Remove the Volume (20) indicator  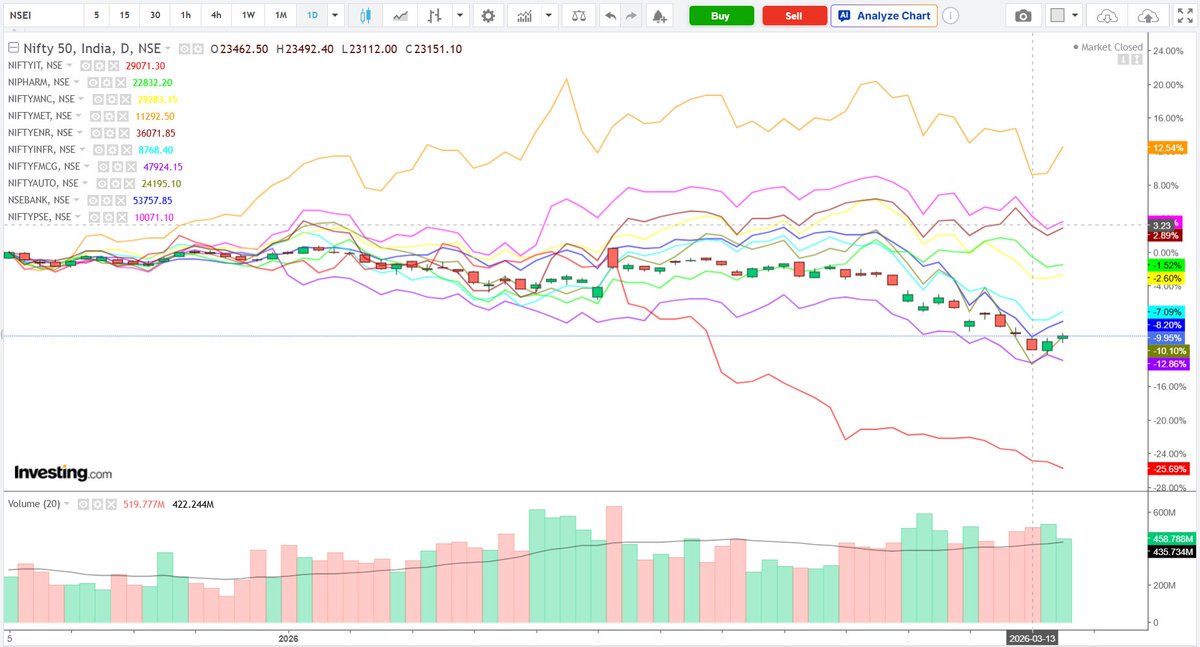coord(111,504)
